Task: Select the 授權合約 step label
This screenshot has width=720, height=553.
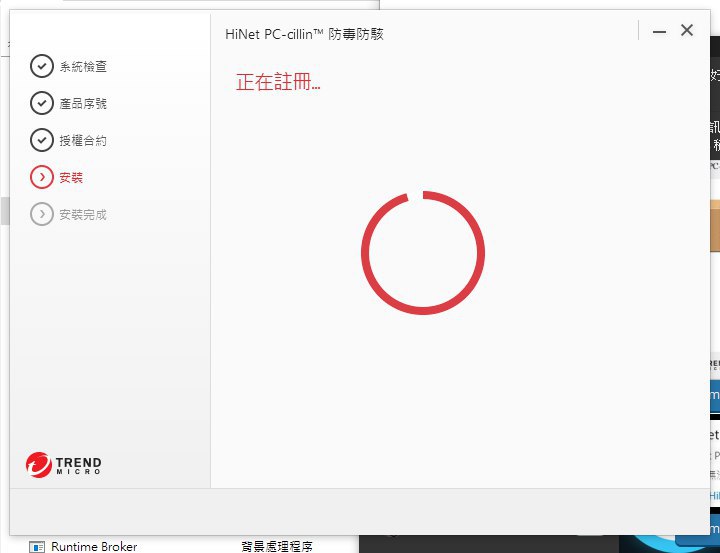Action: pyautogui.click(x=83, y=141)
